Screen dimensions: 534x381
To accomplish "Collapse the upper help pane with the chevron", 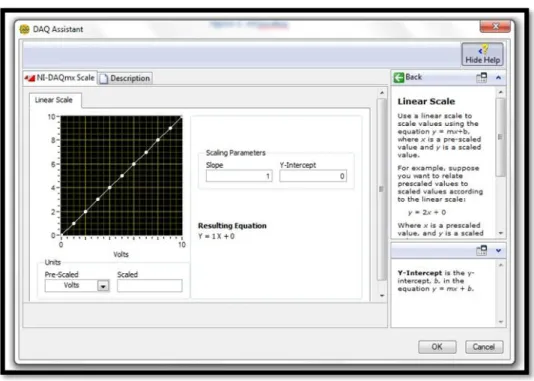I will click(498, 78).
